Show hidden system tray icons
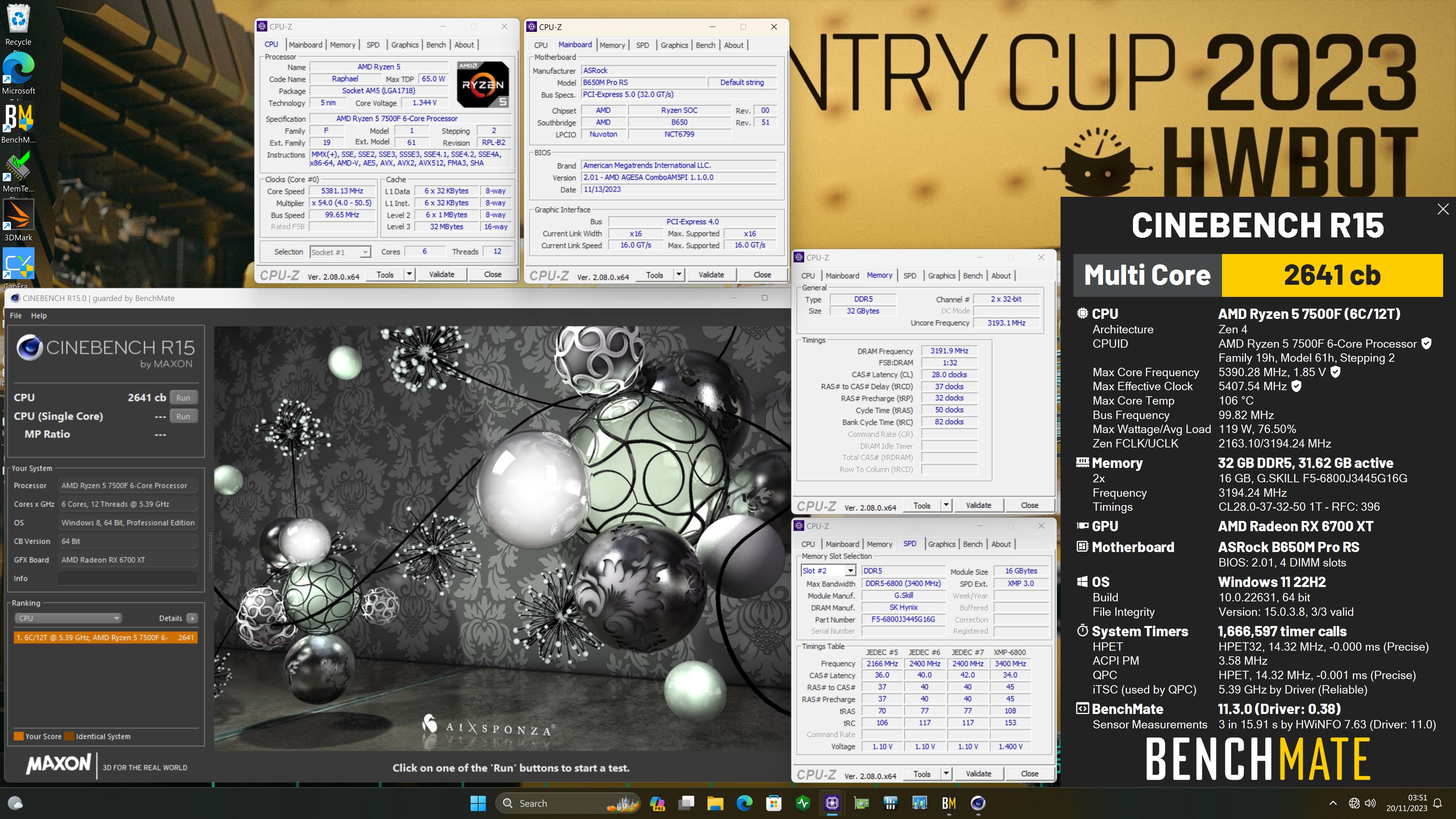 (1333, 803)
